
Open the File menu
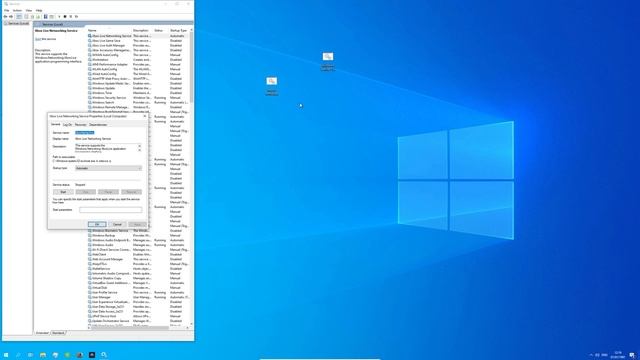pyautogui.click(x=7, y=11)
